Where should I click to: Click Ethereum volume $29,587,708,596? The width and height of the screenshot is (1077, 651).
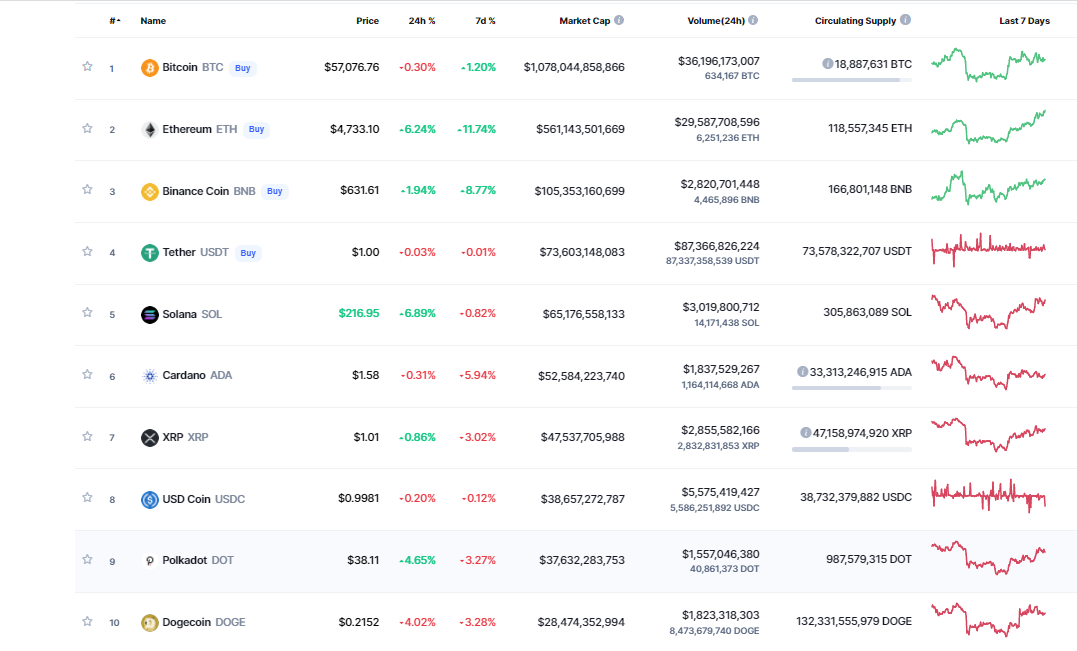717,122
